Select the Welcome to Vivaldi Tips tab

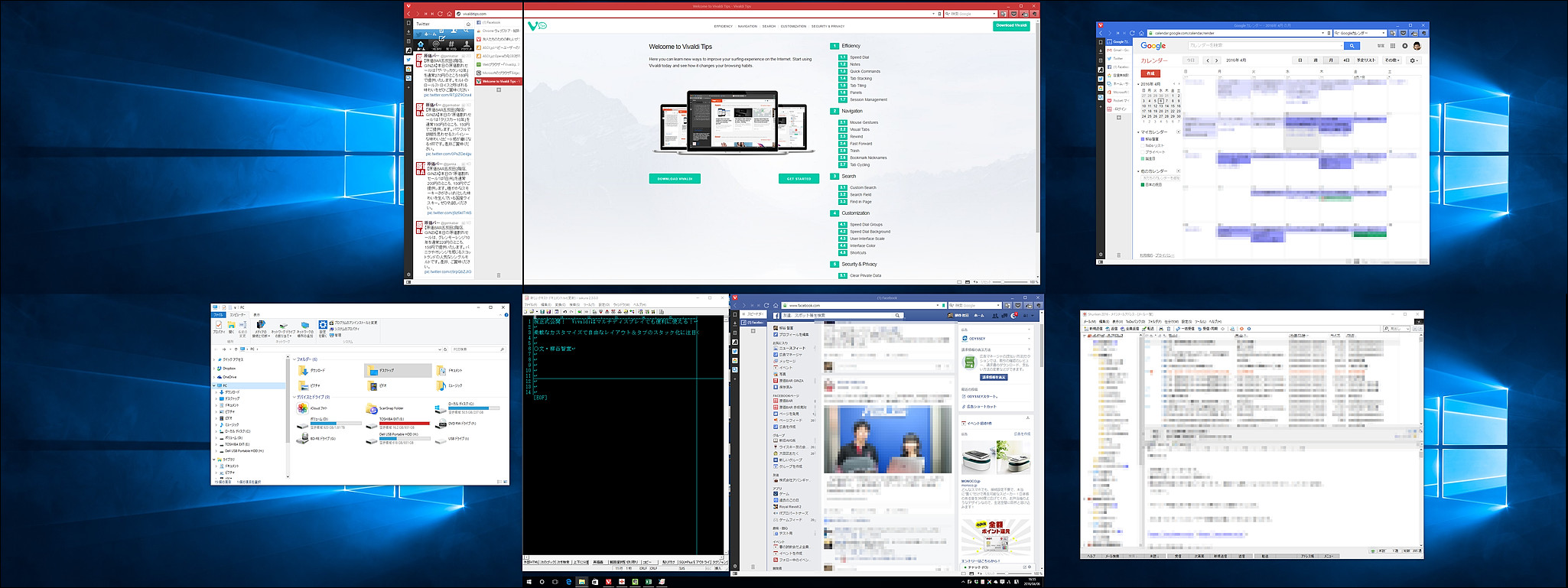pos(499,81)
